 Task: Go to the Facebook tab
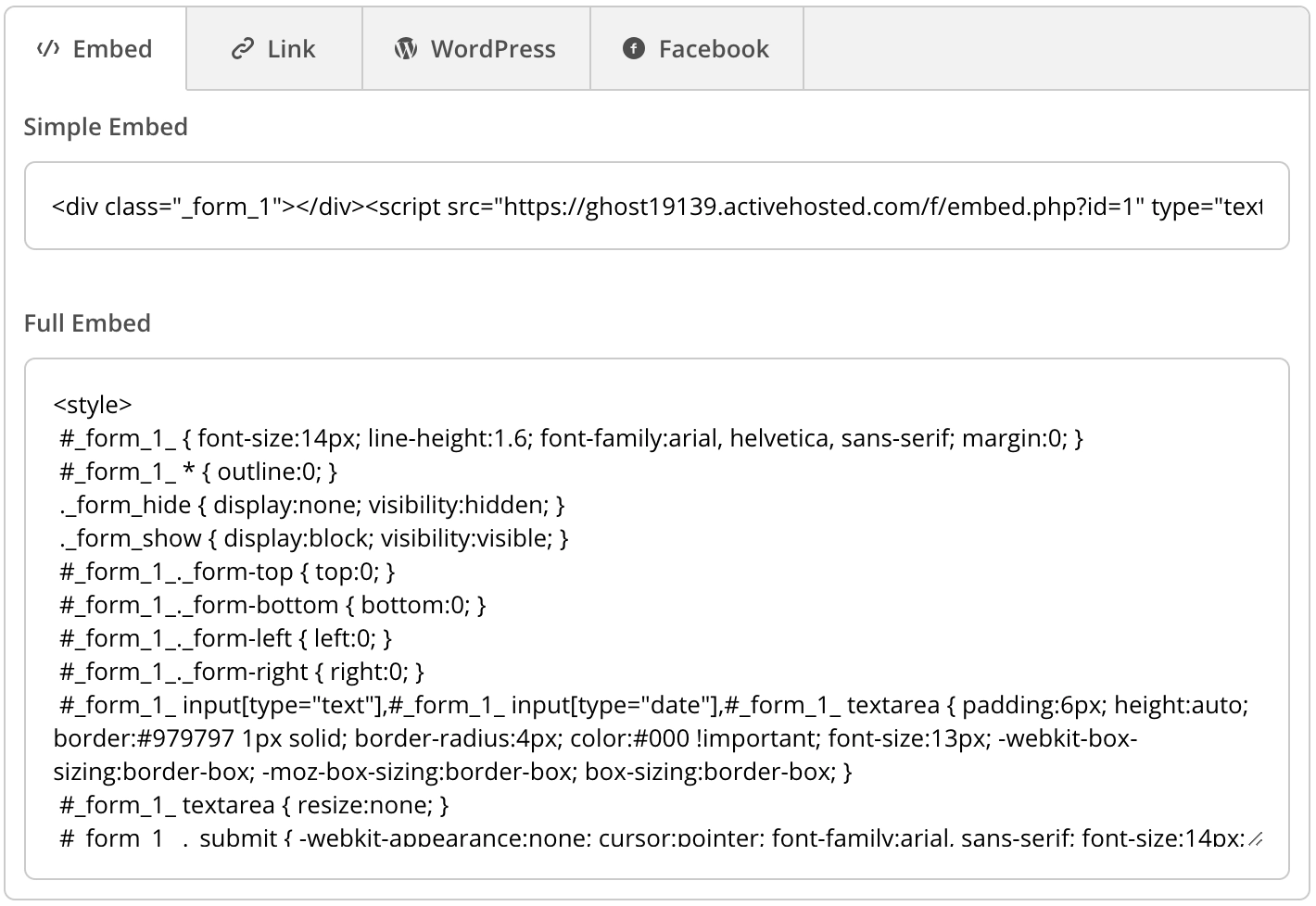(696, 49)
